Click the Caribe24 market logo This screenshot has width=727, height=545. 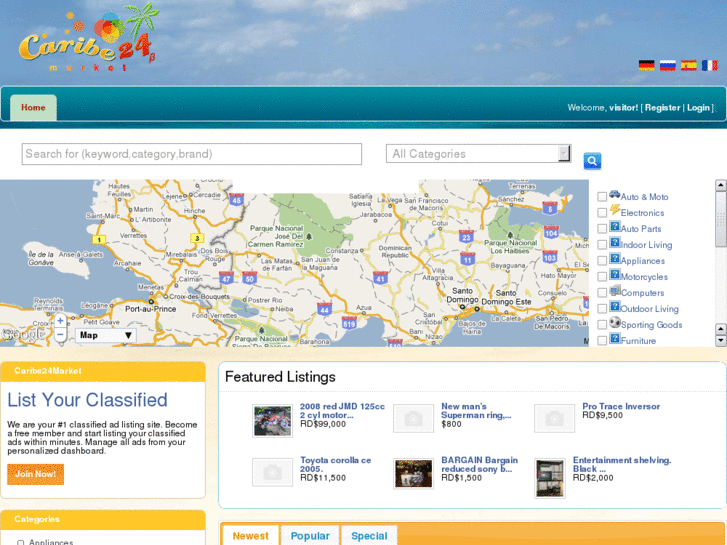click(88, 39)
